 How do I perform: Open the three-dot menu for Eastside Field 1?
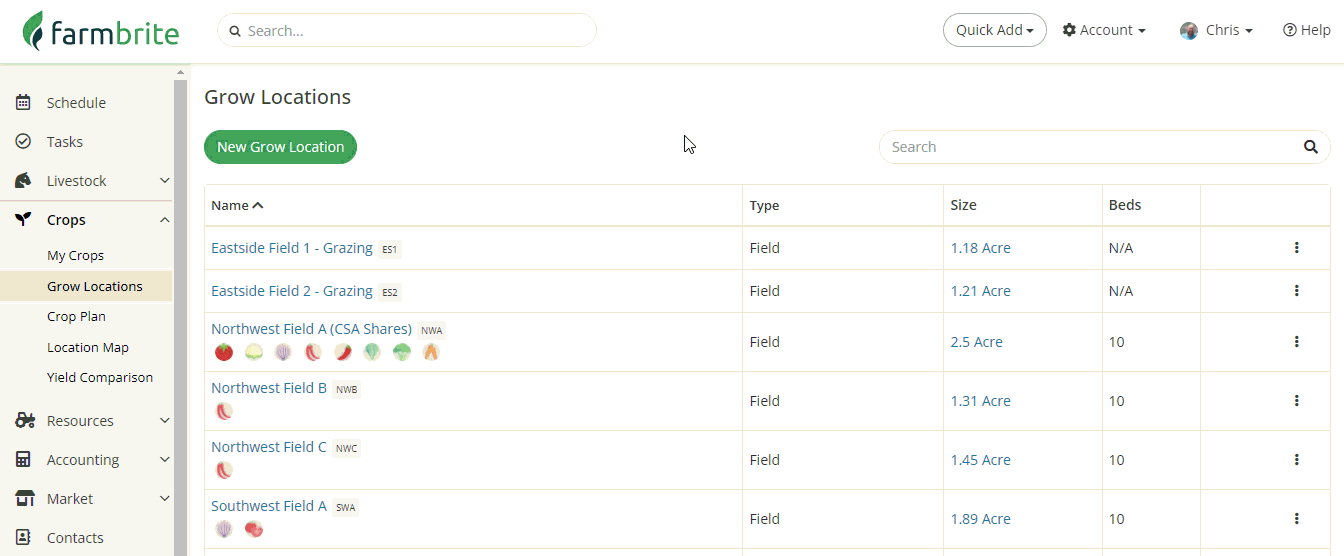click(1296, 248)
